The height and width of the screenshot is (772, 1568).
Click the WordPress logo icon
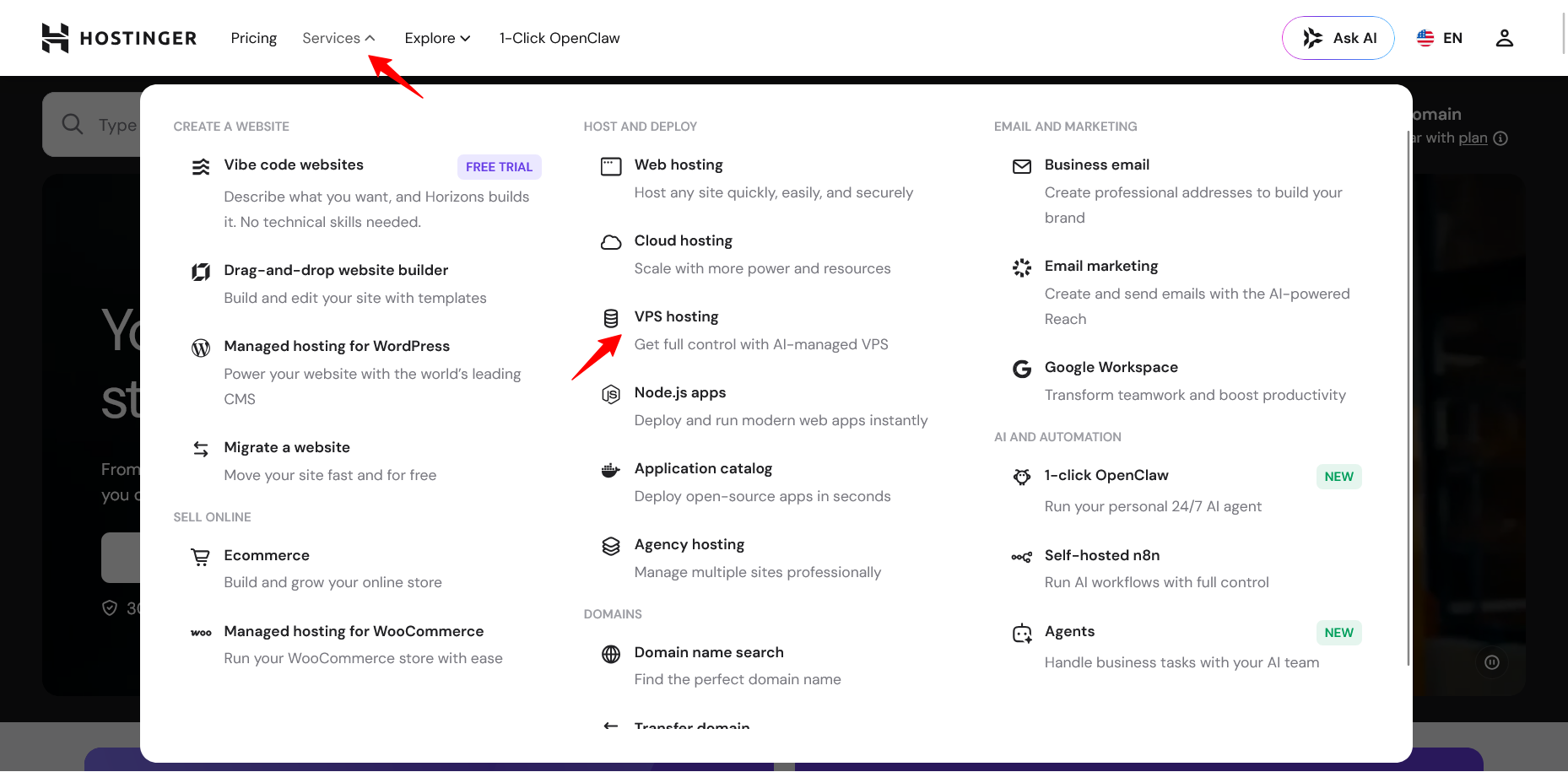coord(201,348)
